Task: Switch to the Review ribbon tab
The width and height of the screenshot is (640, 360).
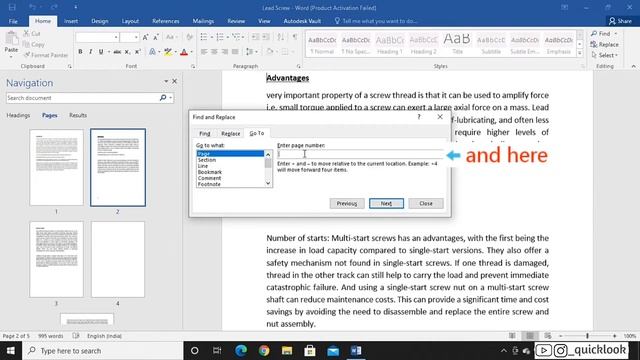Action: pyautogui.click(x=236, y=21)
